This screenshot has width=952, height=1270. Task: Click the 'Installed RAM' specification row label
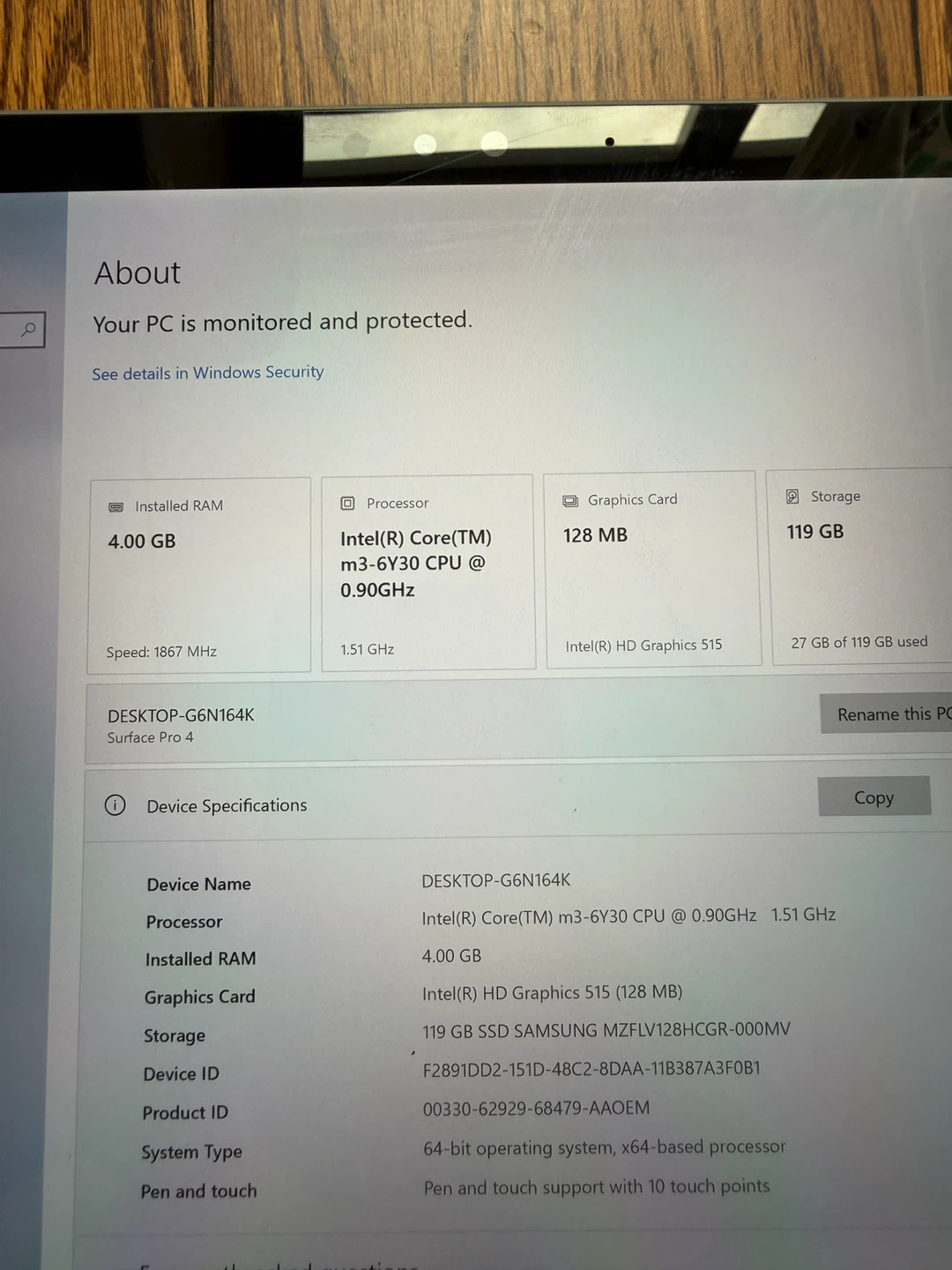[x=201, y=959]
